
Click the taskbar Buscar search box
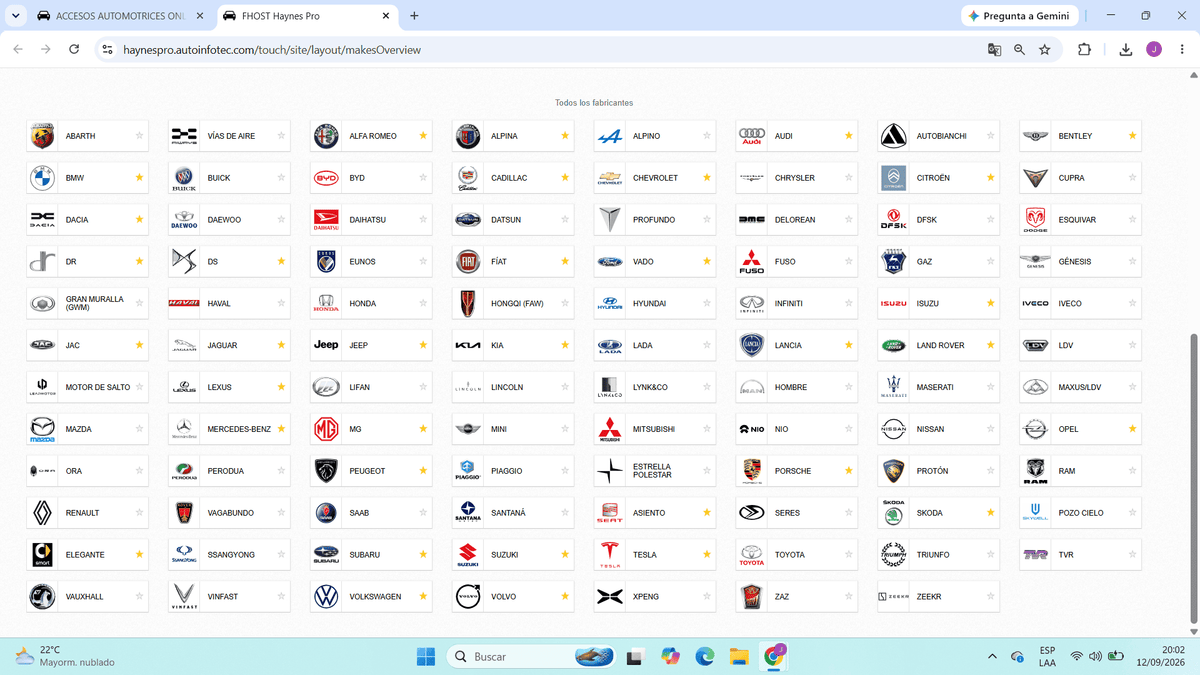tap(530, 657)
